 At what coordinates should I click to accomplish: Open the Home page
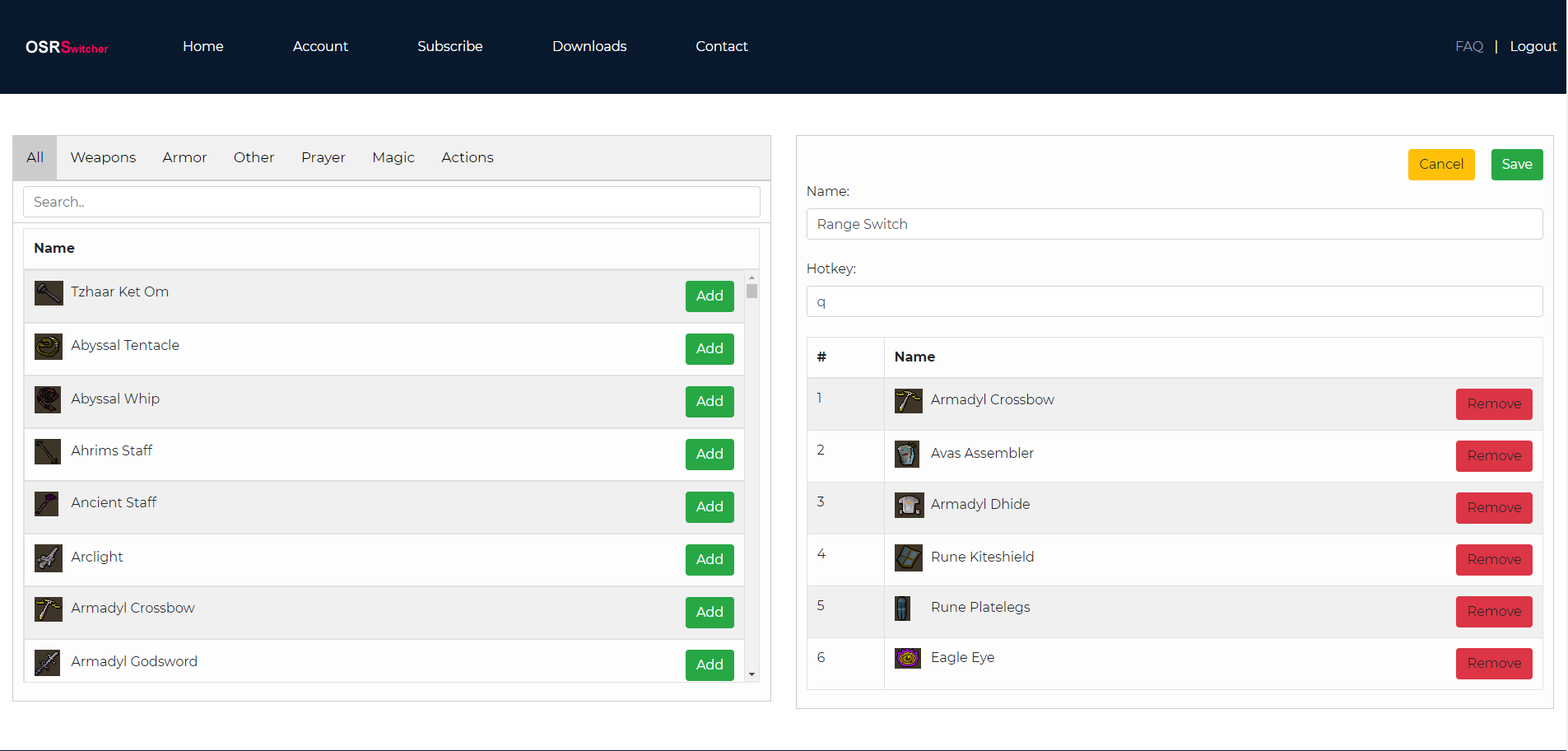203,46
